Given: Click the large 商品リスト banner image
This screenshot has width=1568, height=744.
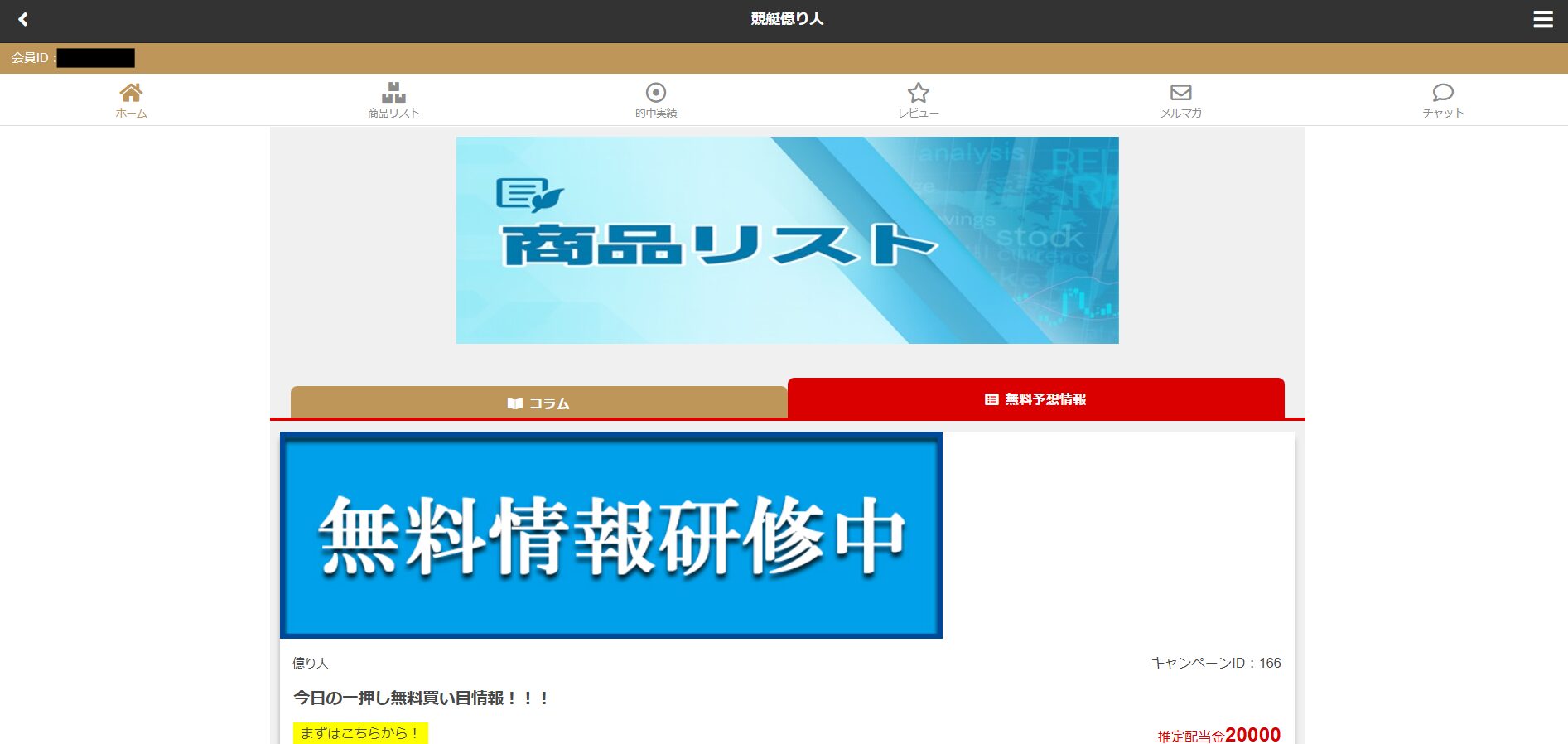Looking at the screenshot, I should (787, 240).
